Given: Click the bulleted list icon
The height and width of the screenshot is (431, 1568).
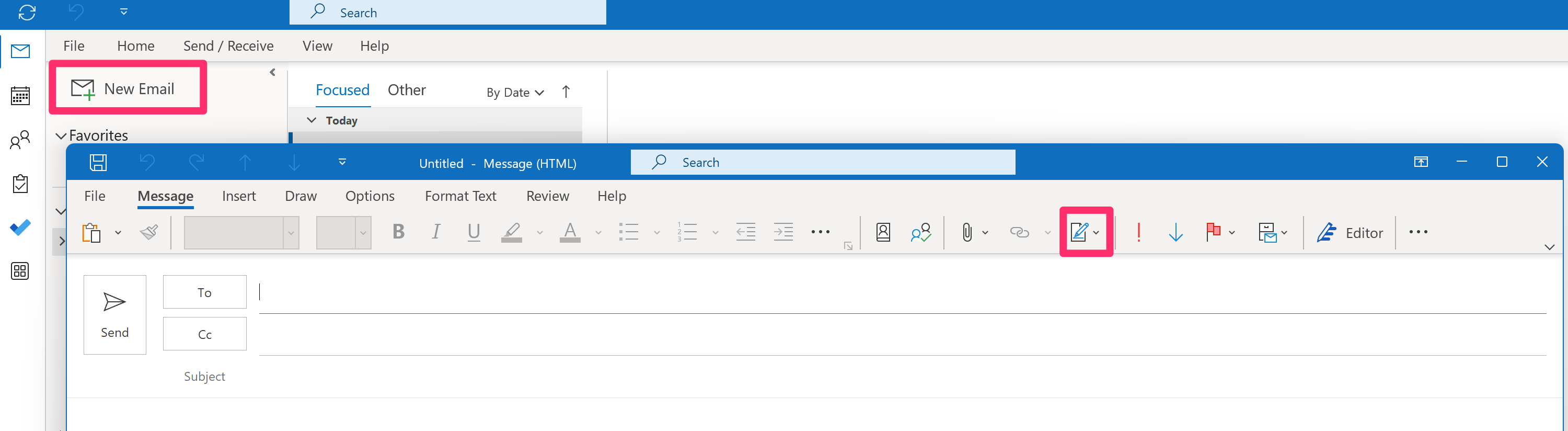Looking at the screenshot, I should point(629,232).
